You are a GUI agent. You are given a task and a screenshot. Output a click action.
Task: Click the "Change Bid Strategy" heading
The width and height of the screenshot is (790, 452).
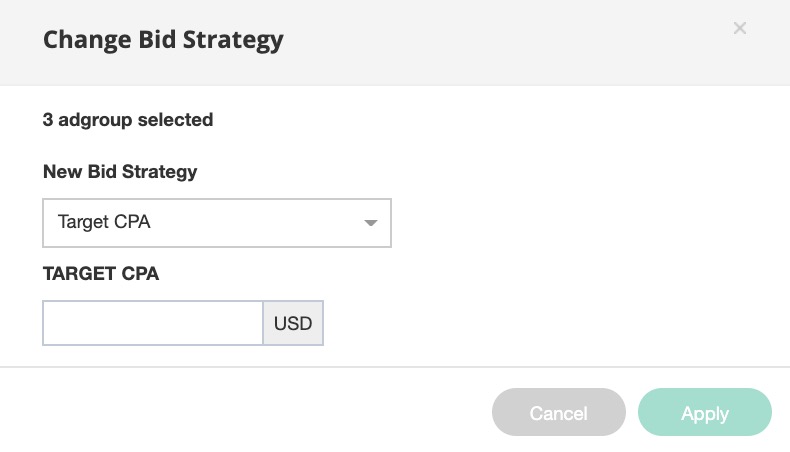click(x=163, y=40)
